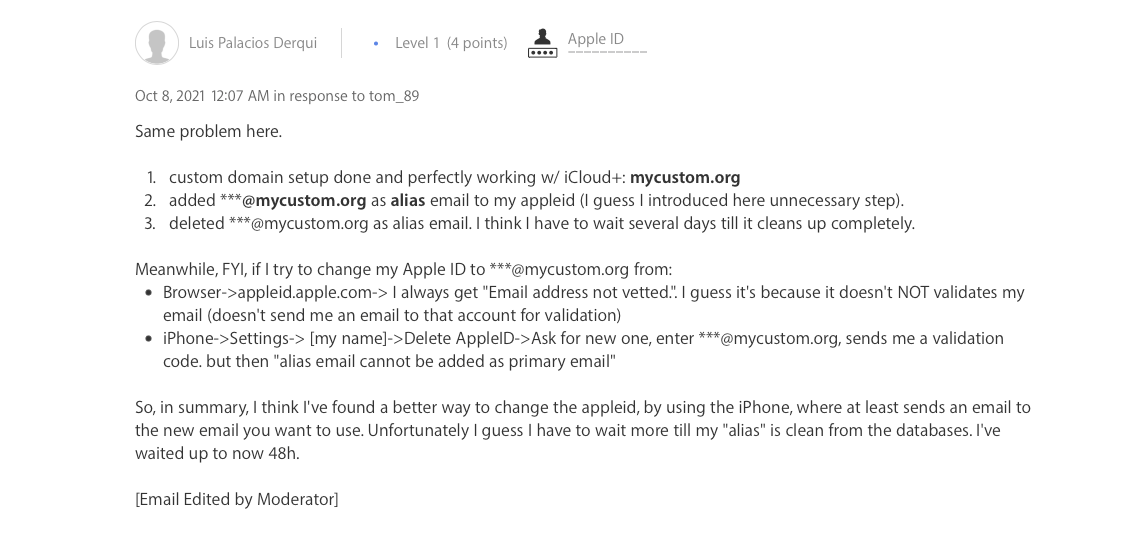The width and height of the screenshot is (1136, 547).
Task: Follow the in response to tom_89 link
Action: point(346,96)
